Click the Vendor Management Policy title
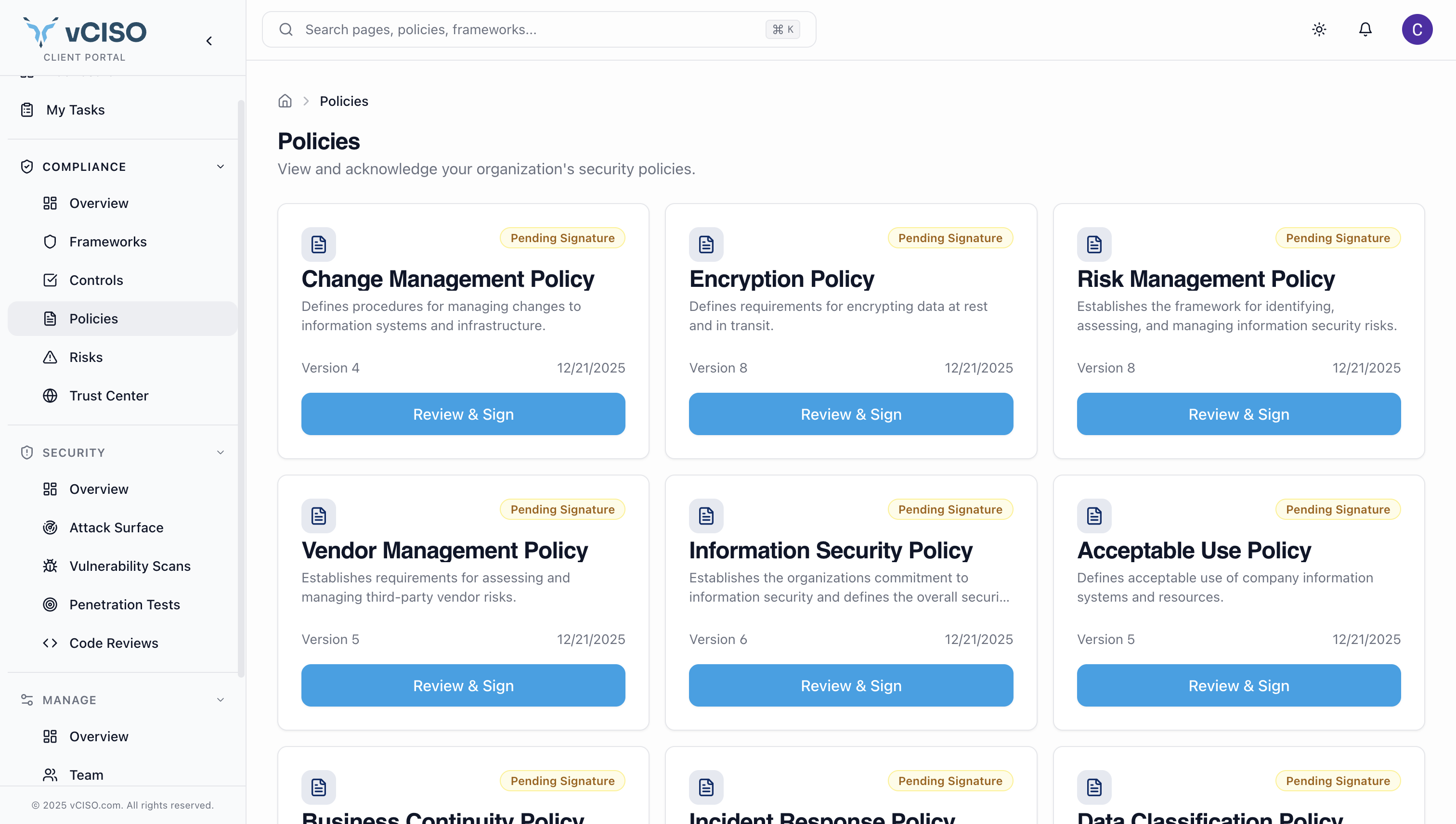The width and height of the screenshot is (1456, 824). (x=444, y=550)
